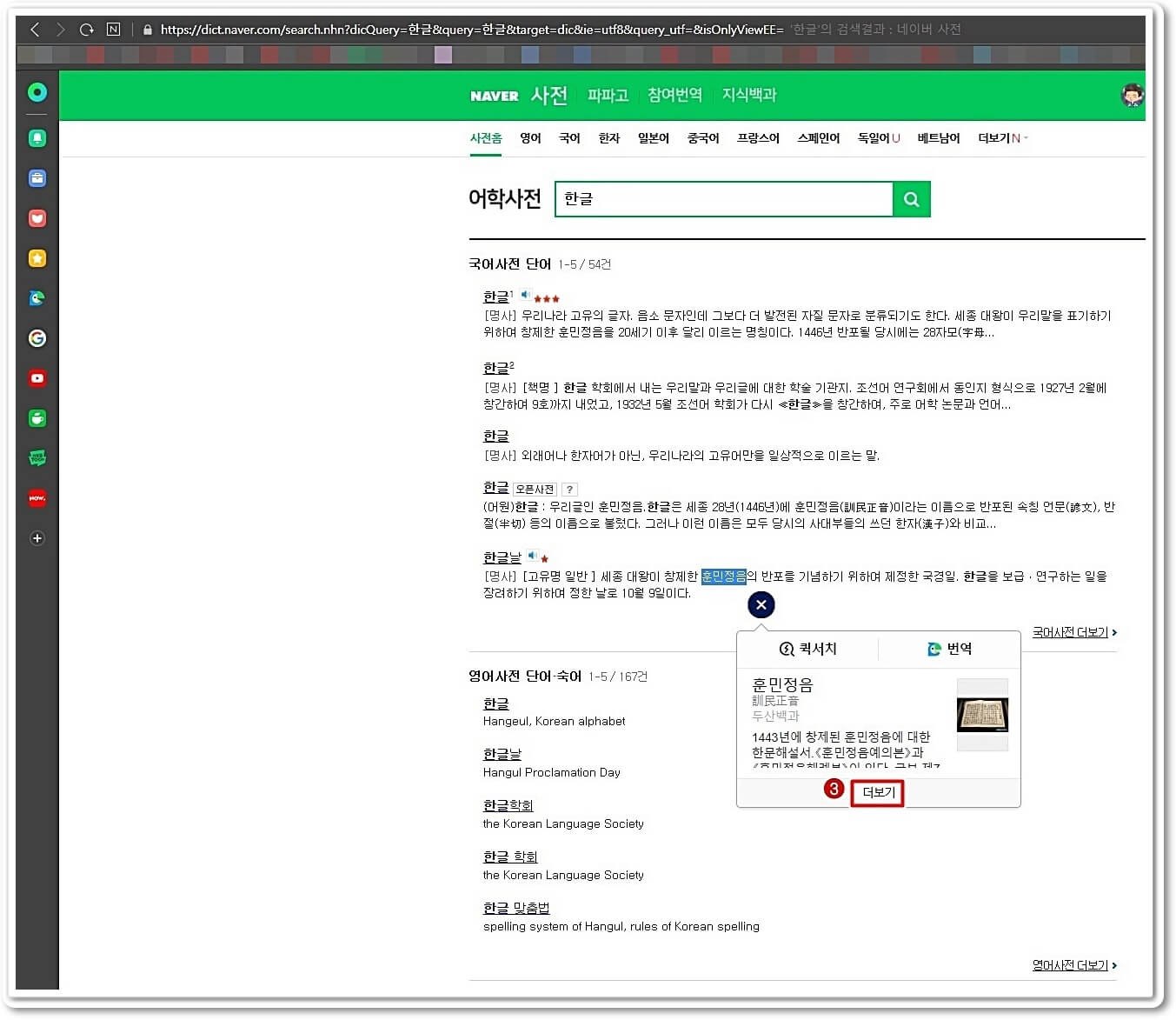This screenshot has height=1020, width=1176.
Task: Click the 더보기 button in the popup
Action: coord(878,792)
